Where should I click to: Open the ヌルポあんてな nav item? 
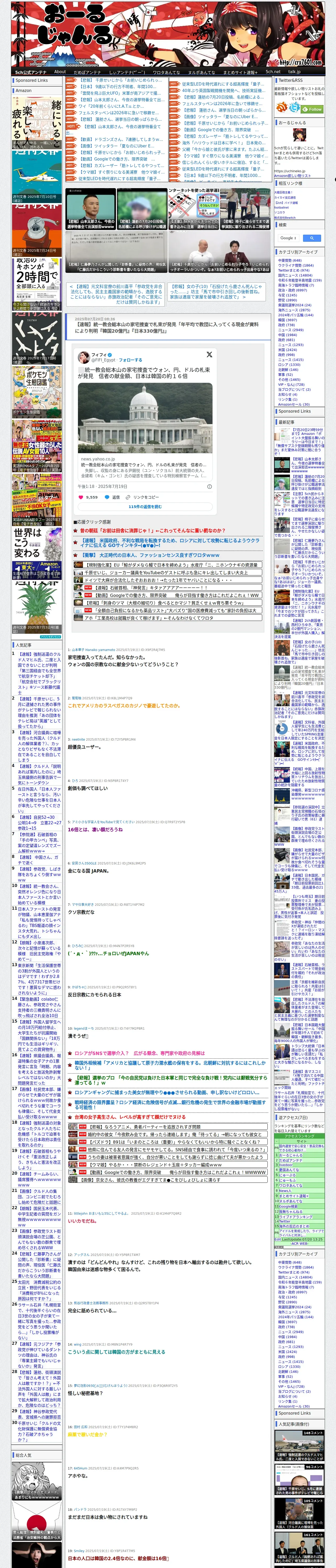coord(201,72)
